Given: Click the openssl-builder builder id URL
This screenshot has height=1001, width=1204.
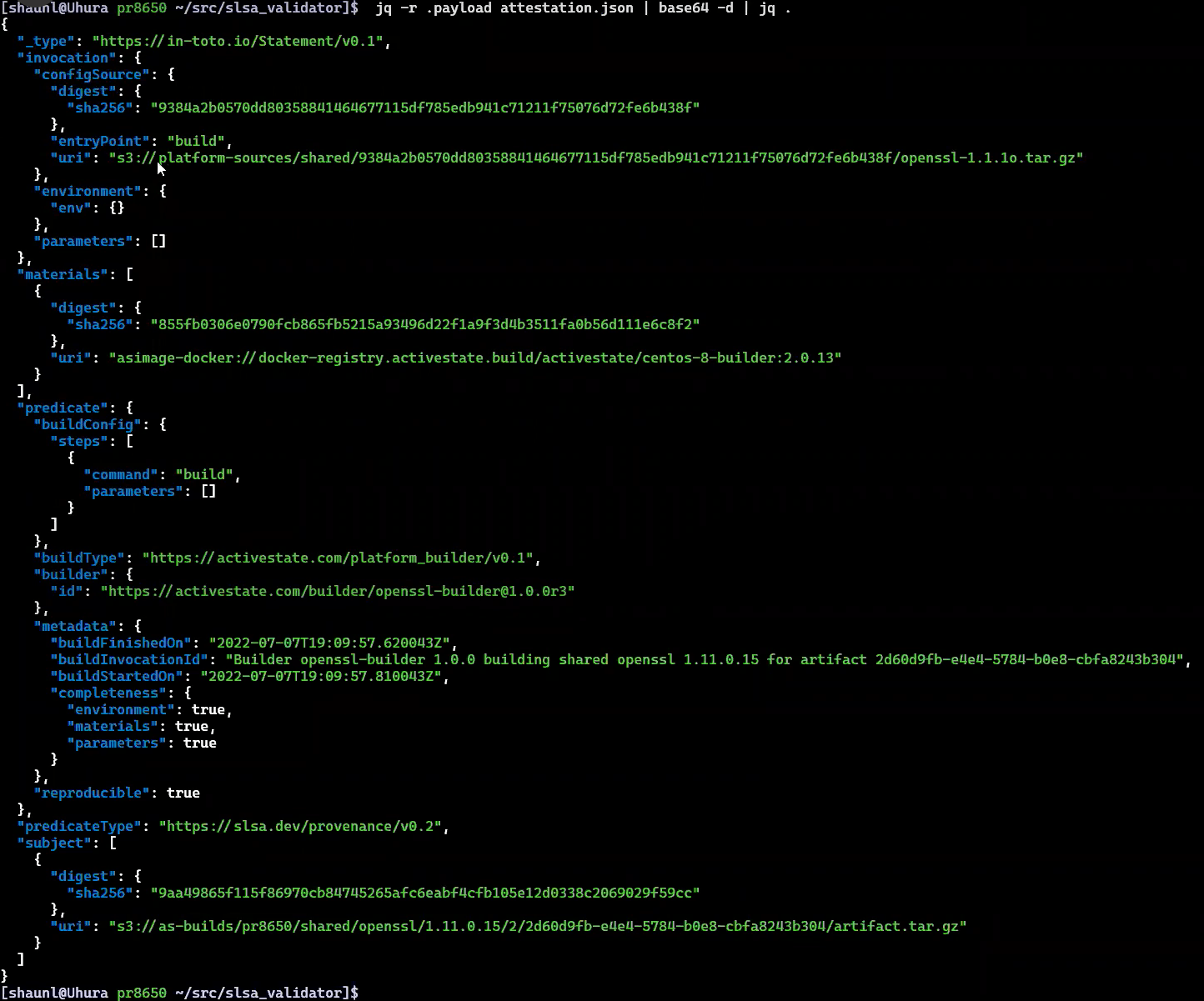Looking at the screenshot, I should coord(337,590).
